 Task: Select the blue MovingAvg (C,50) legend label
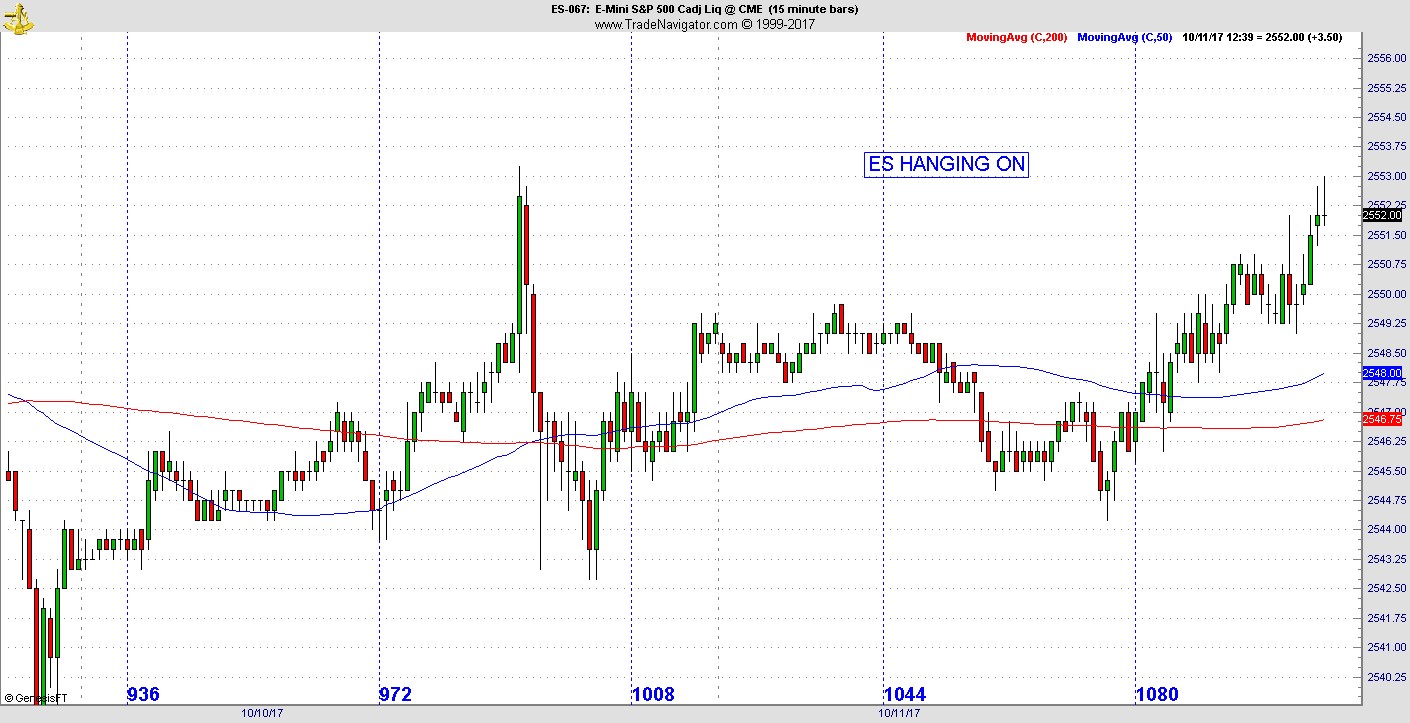click(x=1125, y=38)
